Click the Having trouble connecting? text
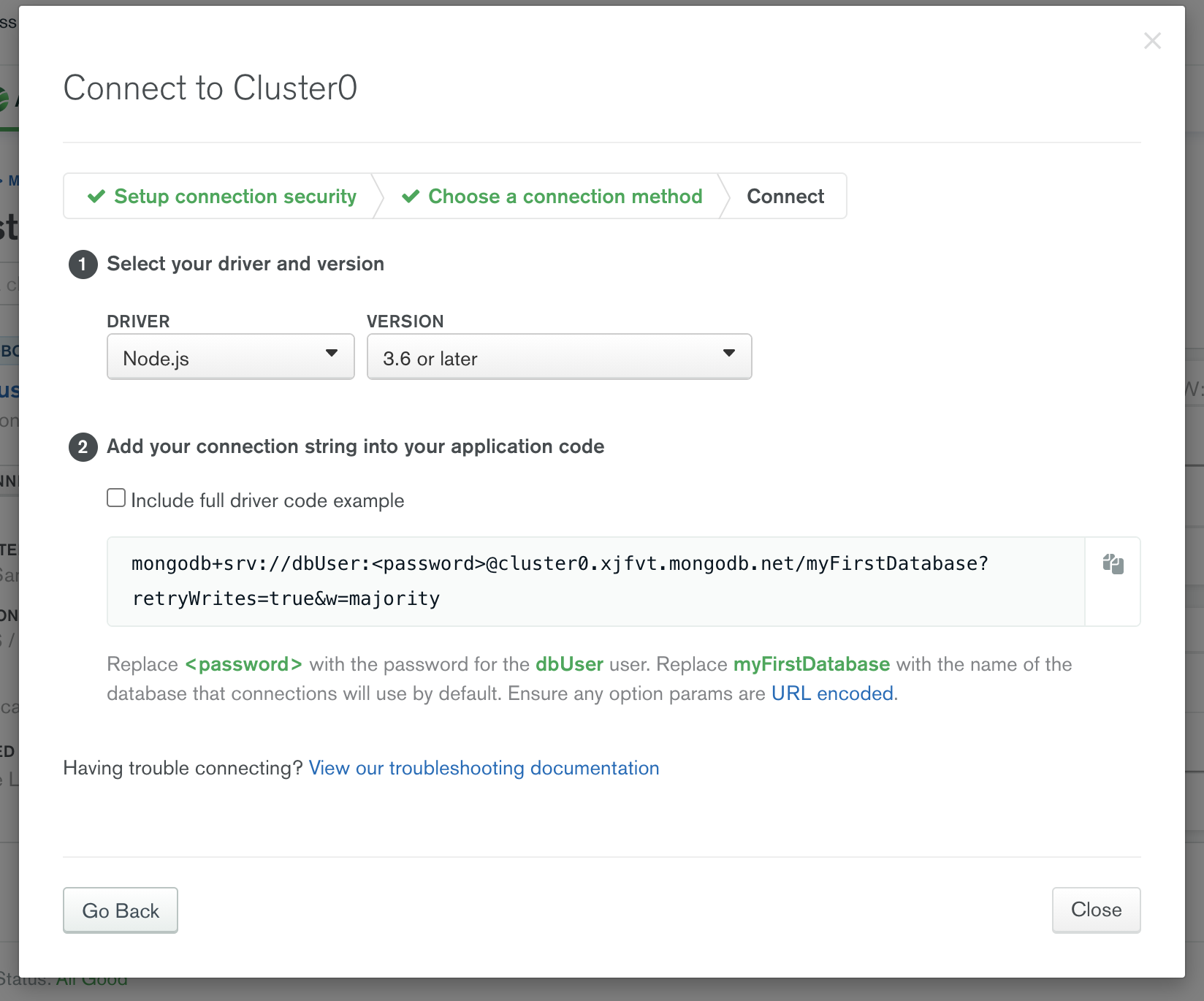 (183, 768)
